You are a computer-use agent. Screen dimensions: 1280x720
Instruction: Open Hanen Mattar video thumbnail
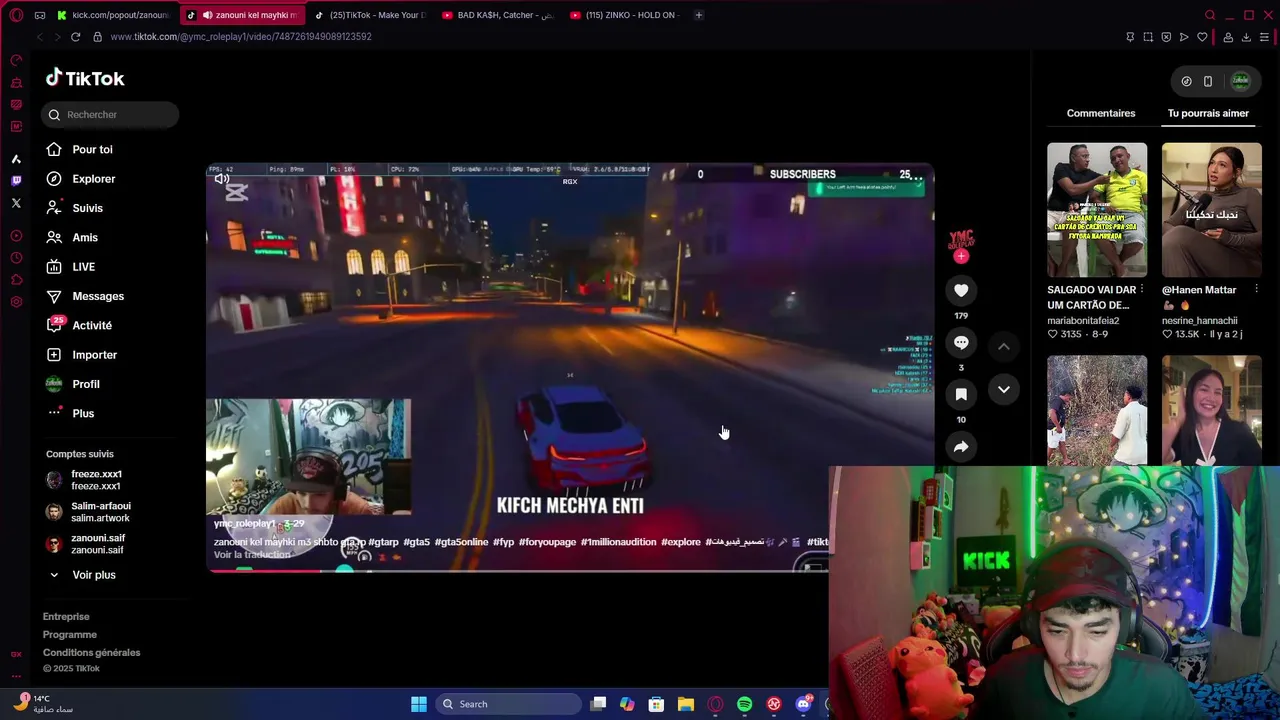click(x=1212, y=210)
